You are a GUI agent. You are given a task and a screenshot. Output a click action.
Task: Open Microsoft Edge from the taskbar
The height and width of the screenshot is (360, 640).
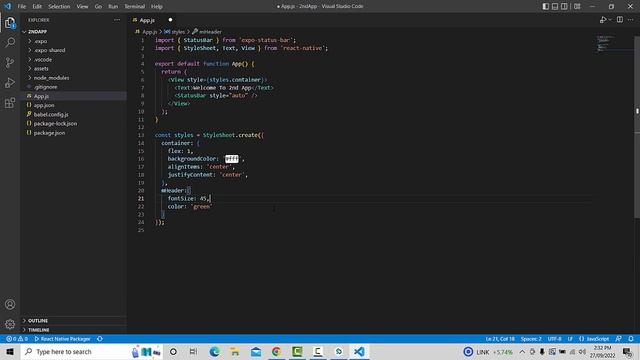(214, 352)
